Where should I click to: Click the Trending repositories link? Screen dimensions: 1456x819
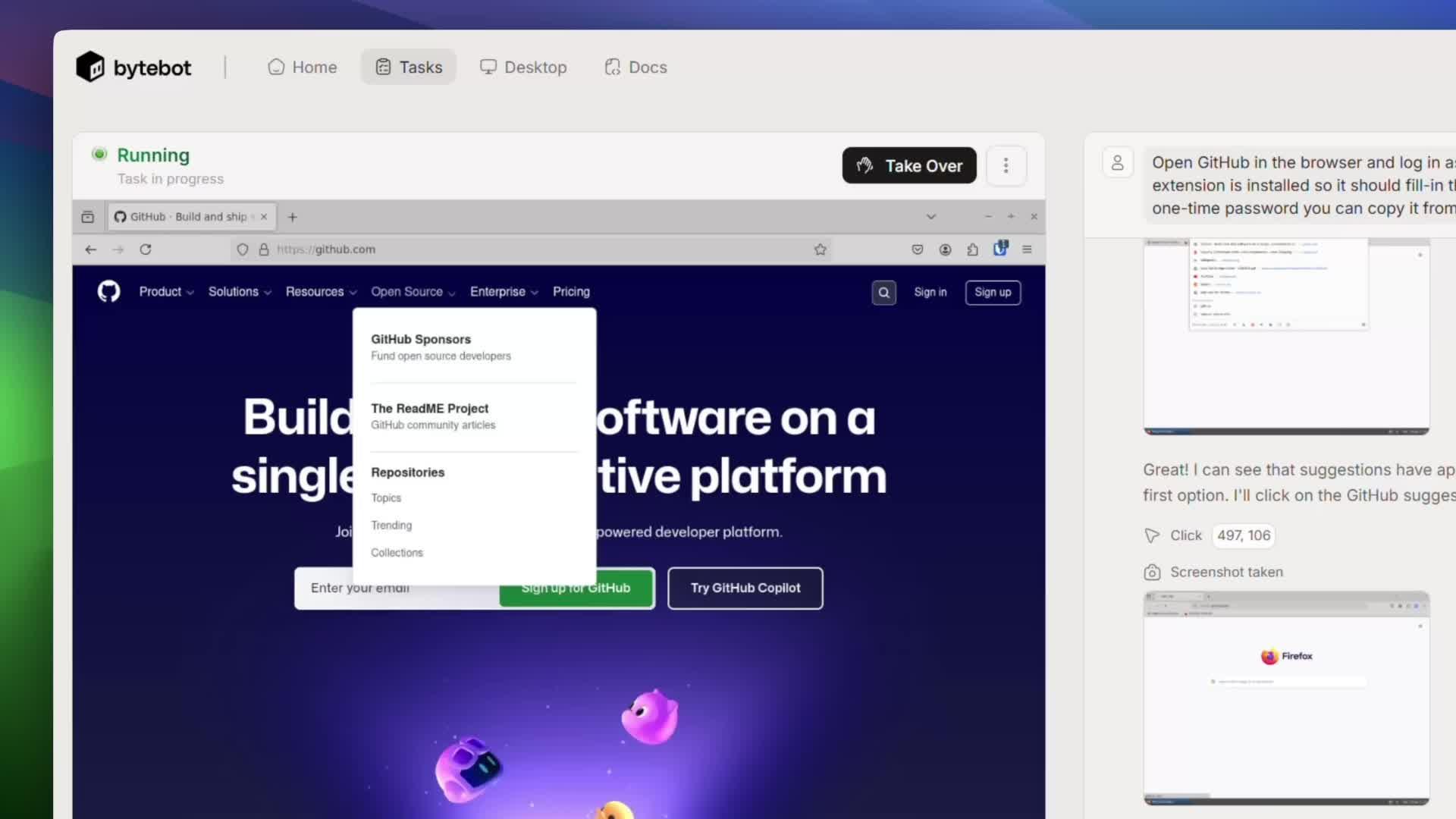pos(391,526)
